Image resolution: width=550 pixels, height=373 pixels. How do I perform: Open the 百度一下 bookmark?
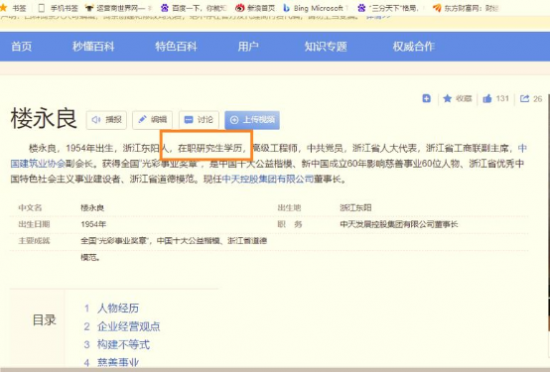194,8
